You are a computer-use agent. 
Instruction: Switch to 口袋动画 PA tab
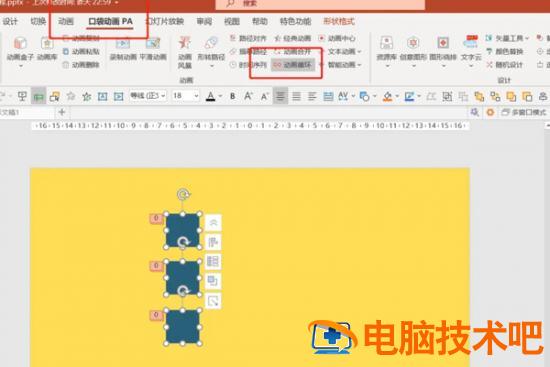point(110,21)
